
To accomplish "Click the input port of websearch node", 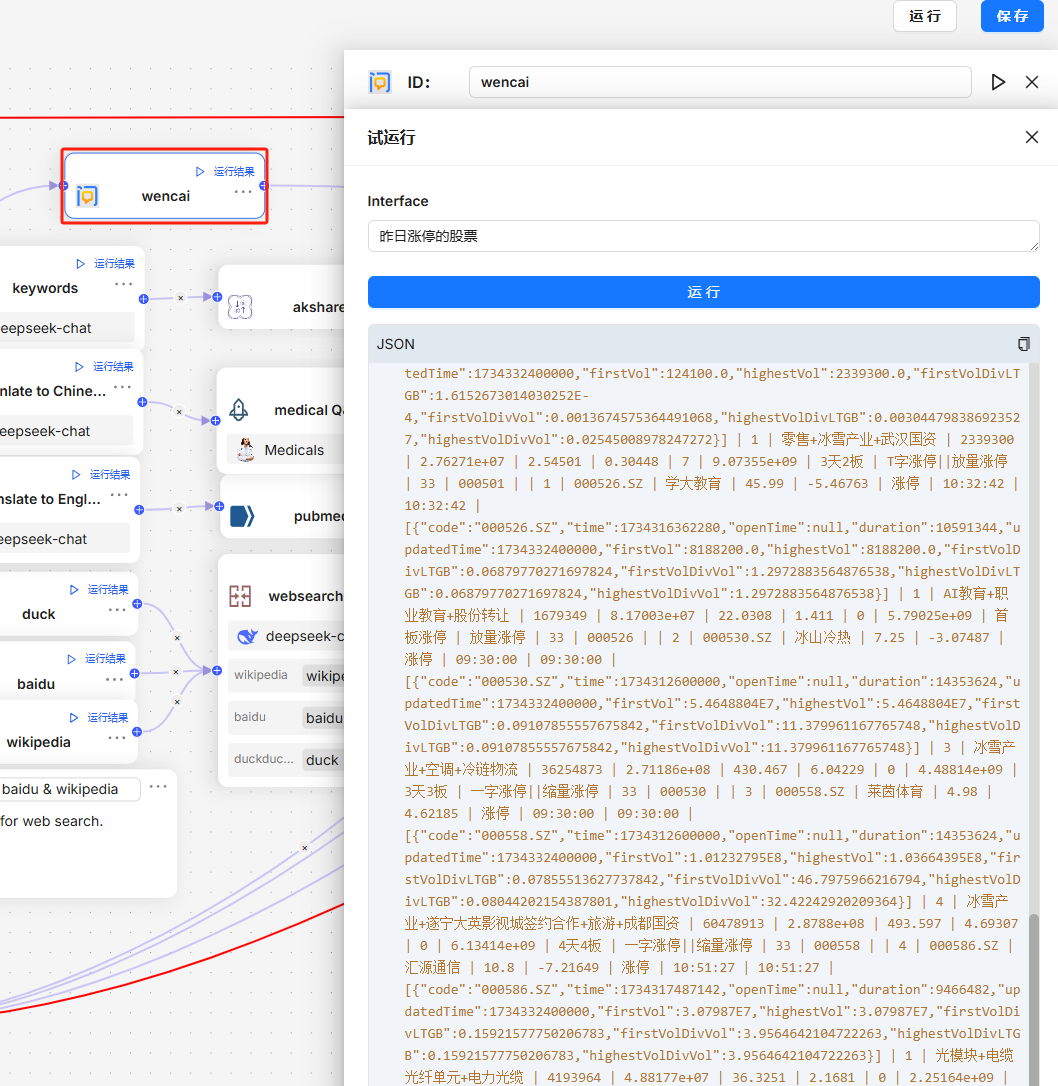I will coord(217,670).
